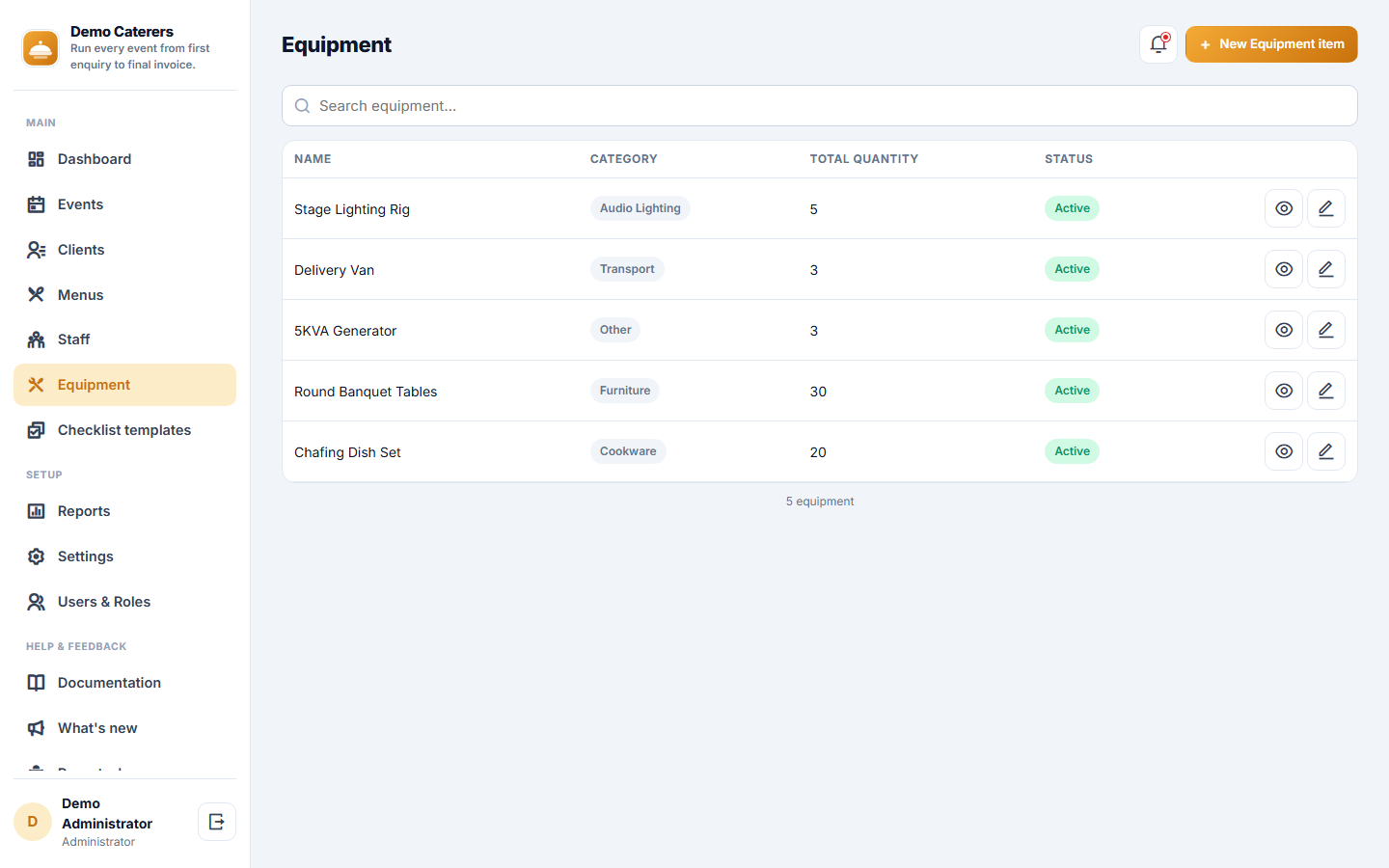
Task: Click the Other category tag
Action: tap(615, 330)
